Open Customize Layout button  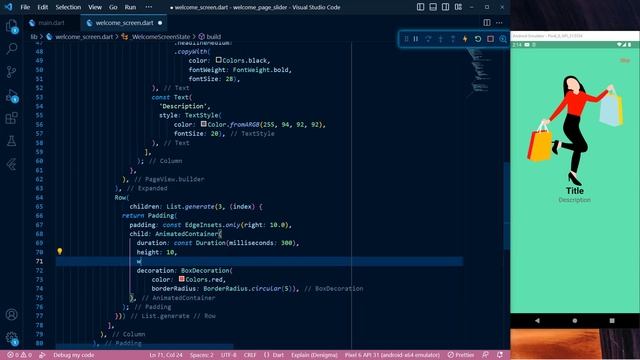tap(458, 7)
